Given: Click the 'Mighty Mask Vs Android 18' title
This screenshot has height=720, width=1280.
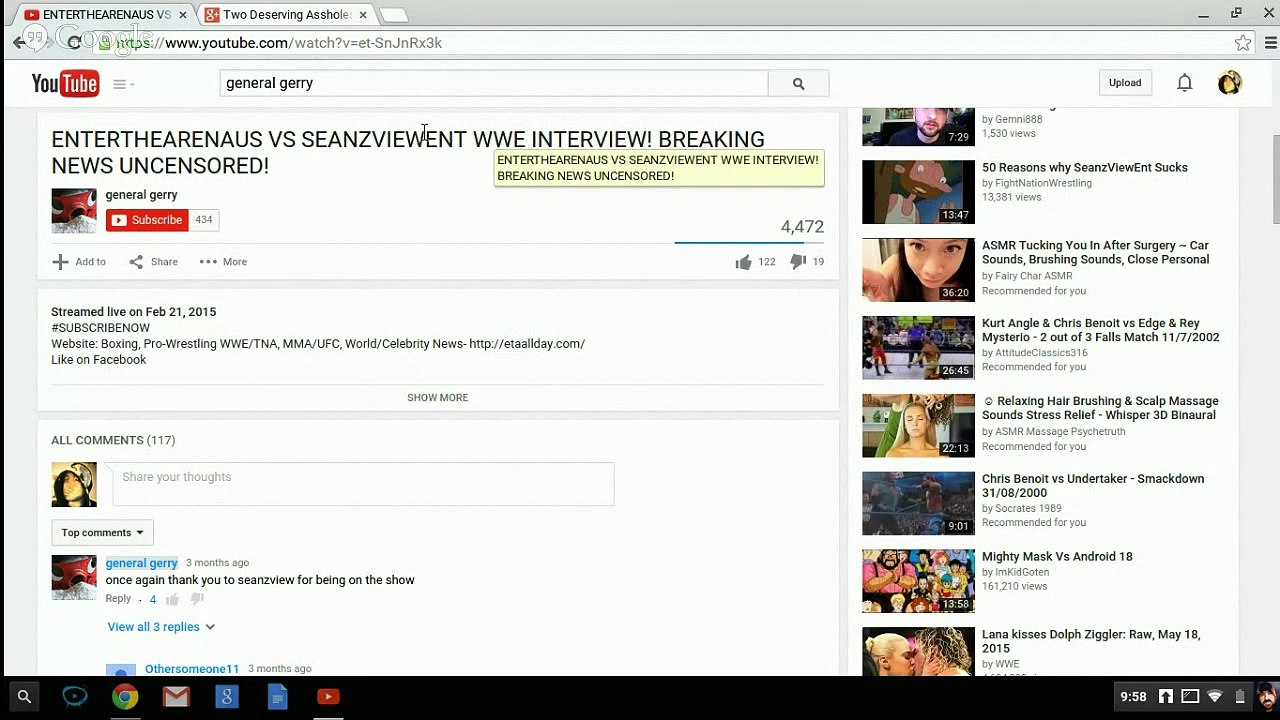Looking at the screenshot, I should pyautogui.click(x=1057, y=557).
